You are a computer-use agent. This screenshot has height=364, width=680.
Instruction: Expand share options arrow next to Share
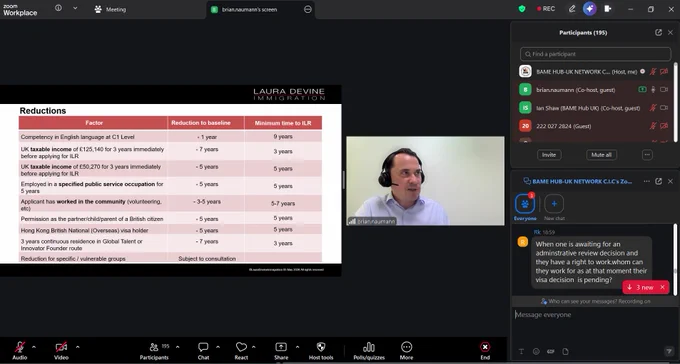click(298, 347)
